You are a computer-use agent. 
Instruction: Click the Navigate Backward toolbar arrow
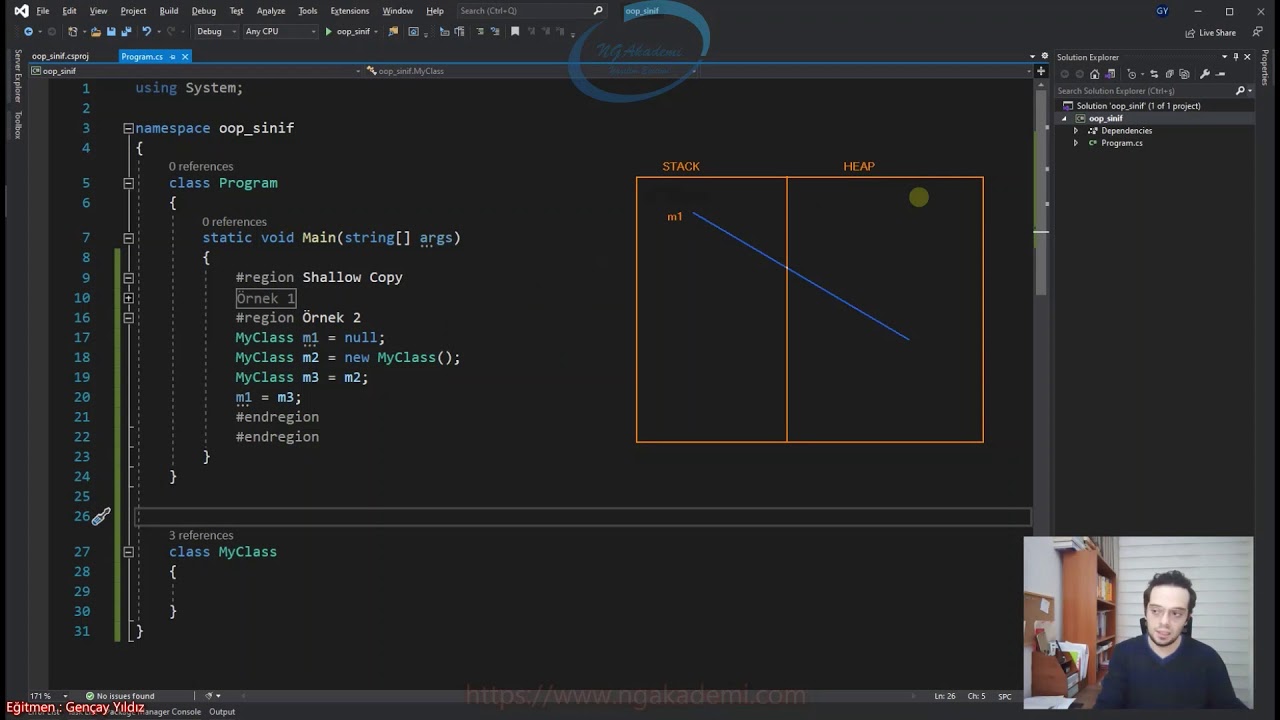tap(28, 31)
